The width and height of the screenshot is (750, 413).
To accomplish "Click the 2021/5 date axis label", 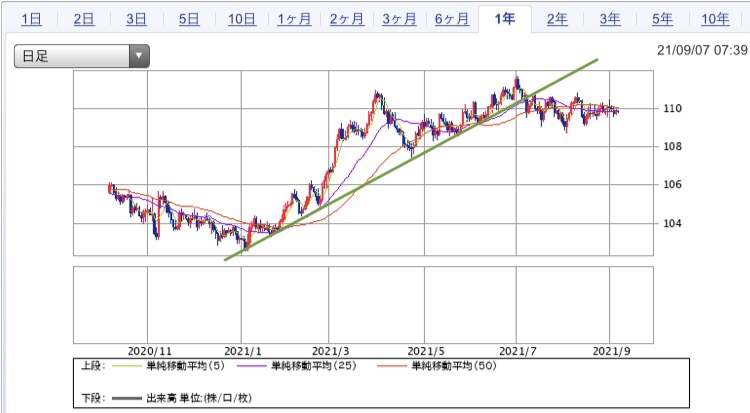I will (426, 351).
